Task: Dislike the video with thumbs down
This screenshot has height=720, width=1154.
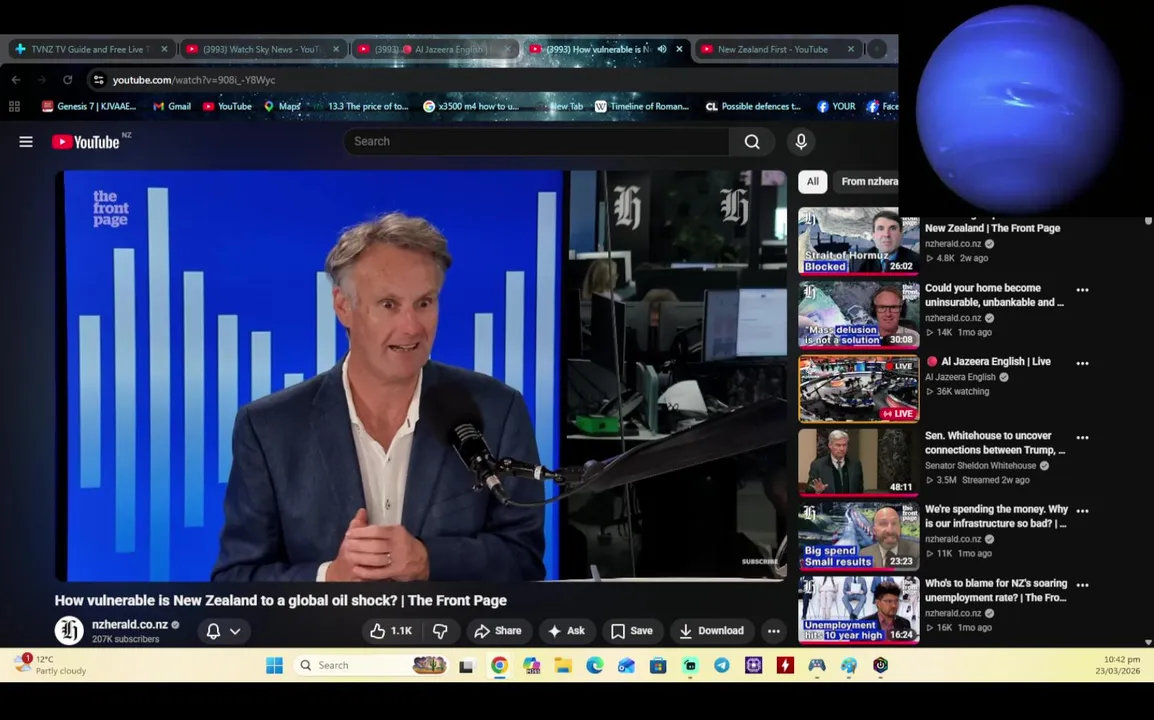Action: click(x=440, y=631)
